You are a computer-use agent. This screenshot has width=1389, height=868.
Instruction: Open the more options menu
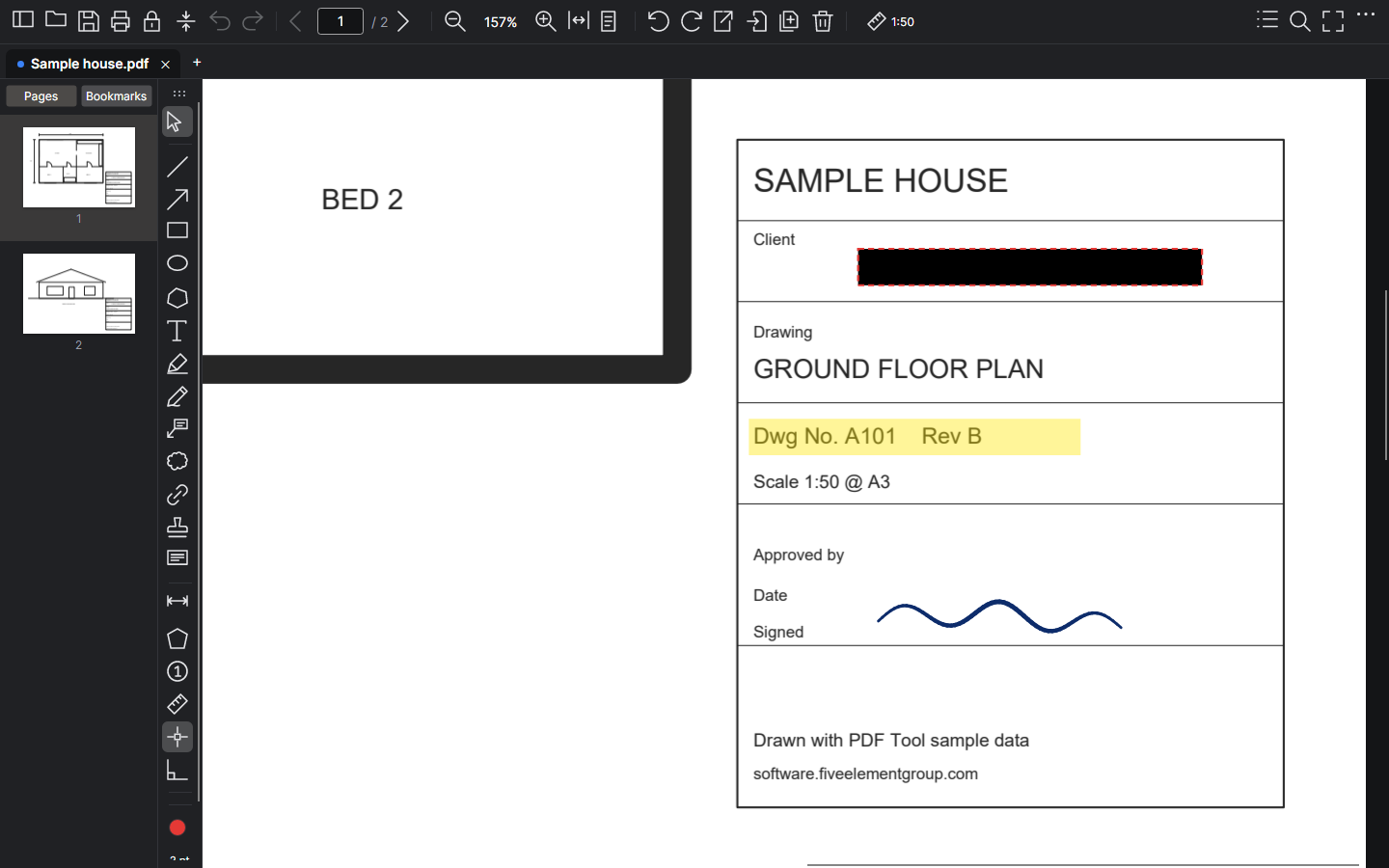1366,15
